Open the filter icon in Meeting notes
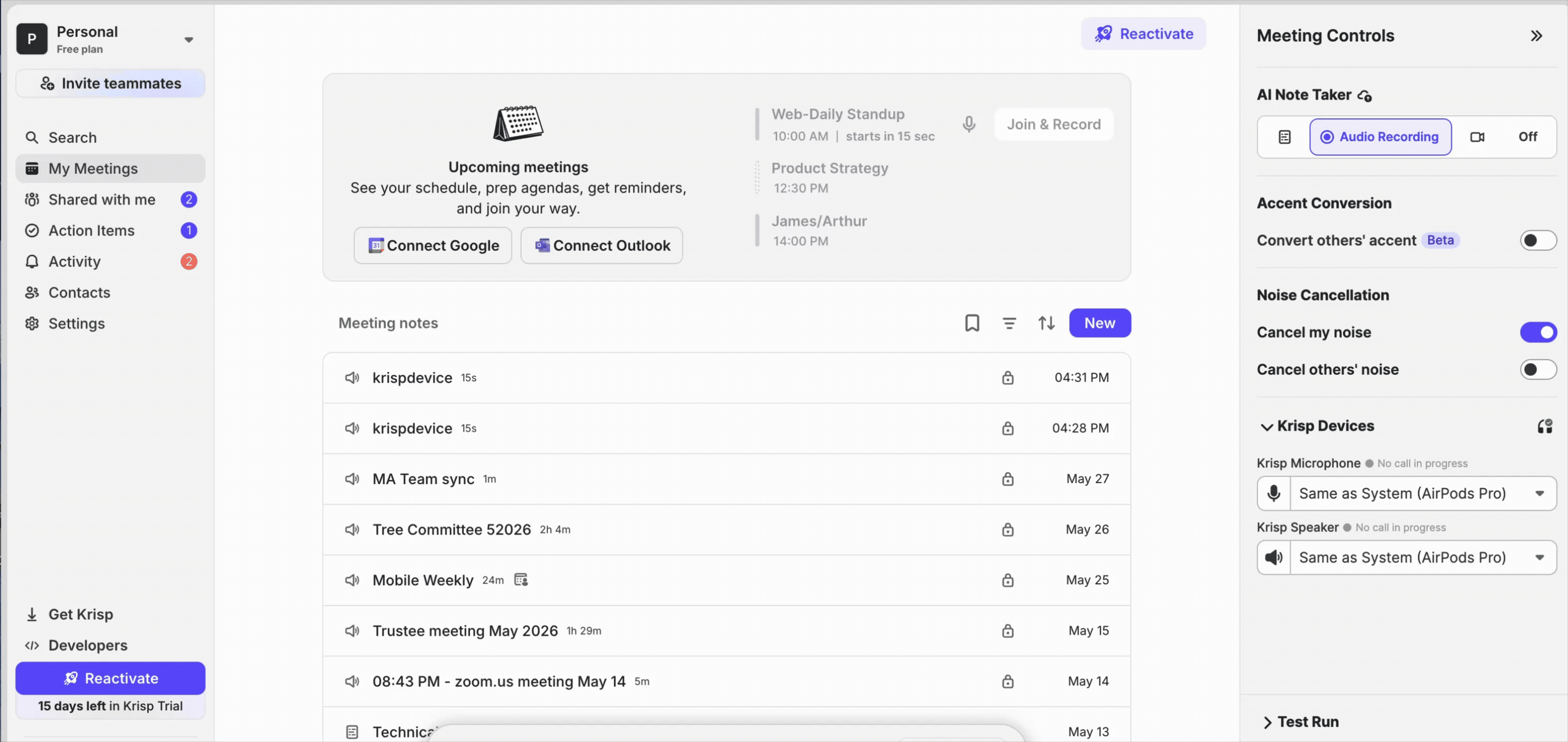Screen dimensions: 1568x742 point(1009,323)
